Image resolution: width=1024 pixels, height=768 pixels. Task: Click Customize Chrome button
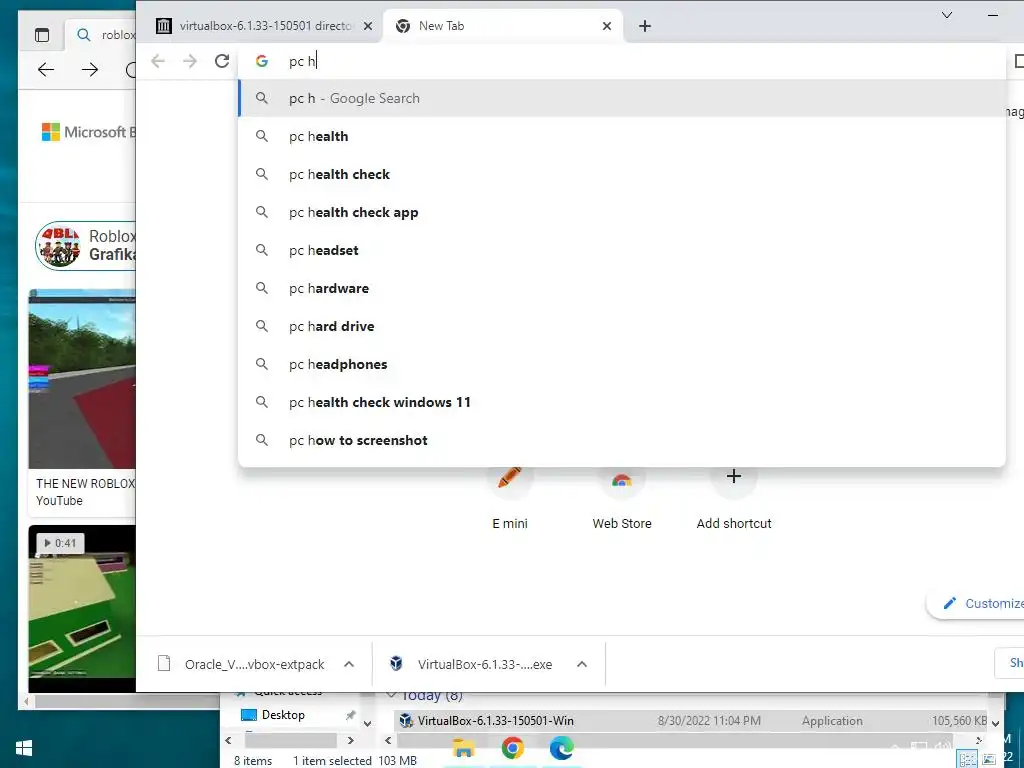click(x=976, y=603)
